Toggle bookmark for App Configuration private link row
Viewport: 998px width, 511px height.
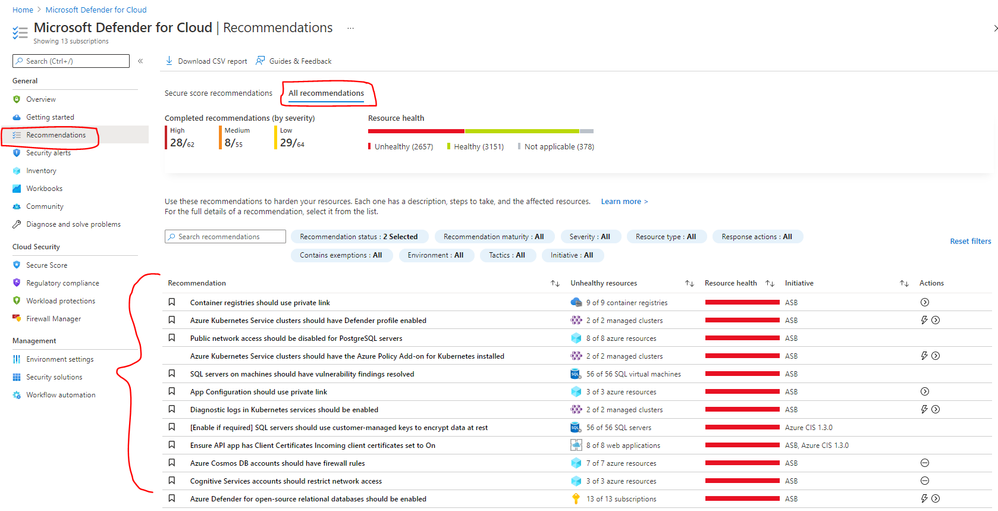pyautogui.click(x=171, y=391)
